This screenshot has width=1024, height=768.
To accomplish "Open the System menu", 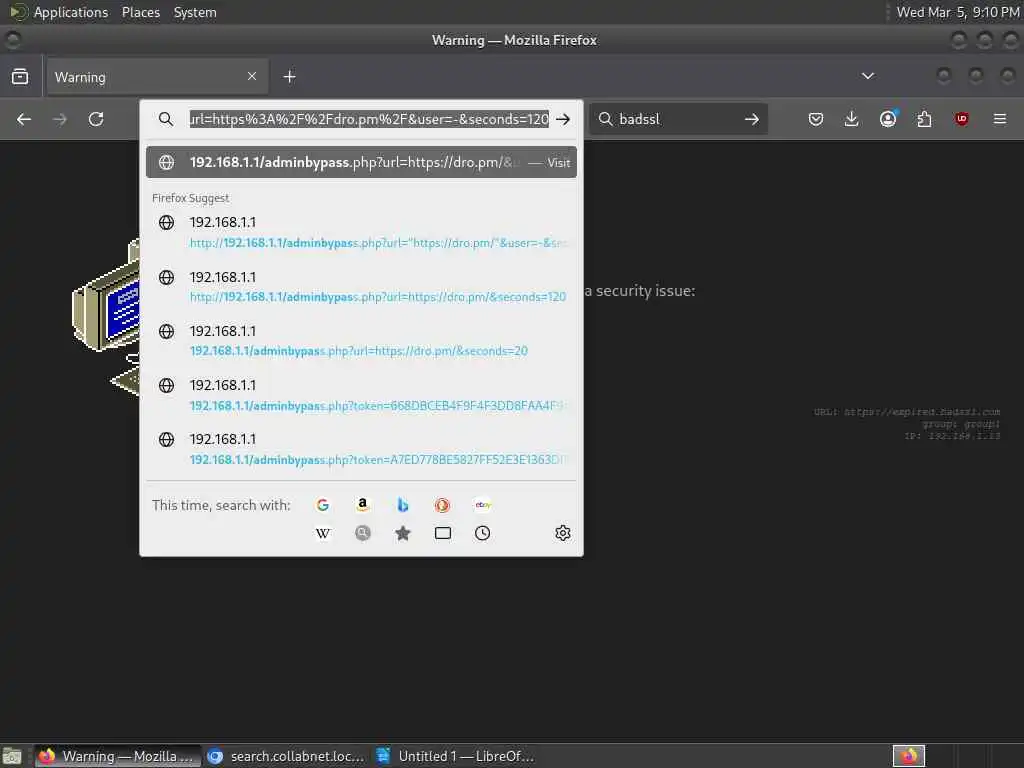I will tap(195, 12).
